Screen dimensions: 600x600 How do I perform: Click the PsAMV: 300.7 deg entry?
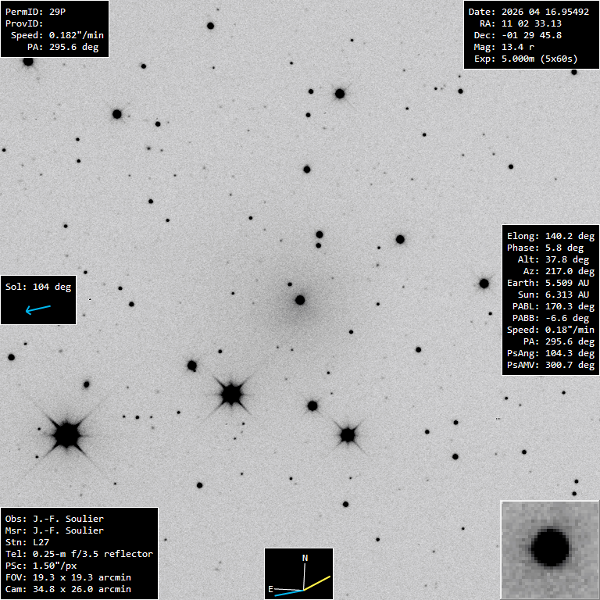pyautogui.click(x=548, y=366)
